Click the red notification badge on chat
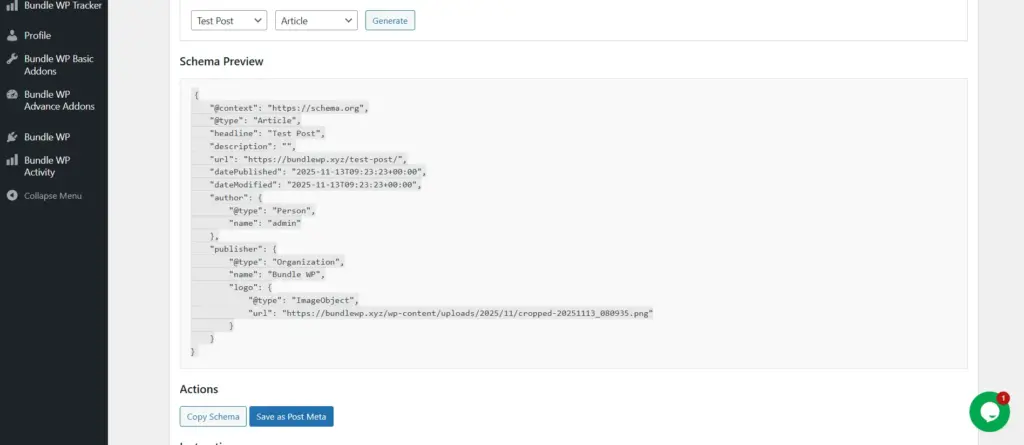1024x445 pixels. point(1003,398)
